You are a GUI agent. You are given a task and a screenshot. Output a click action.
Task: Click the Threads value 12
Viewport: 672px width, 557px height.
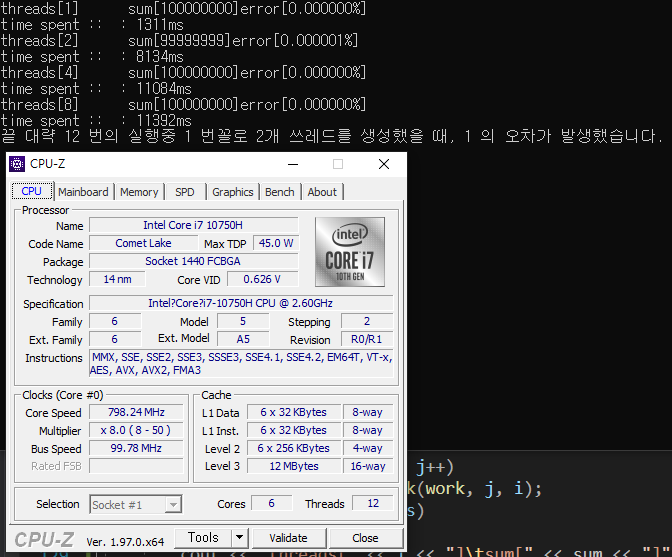pos(373,503)
